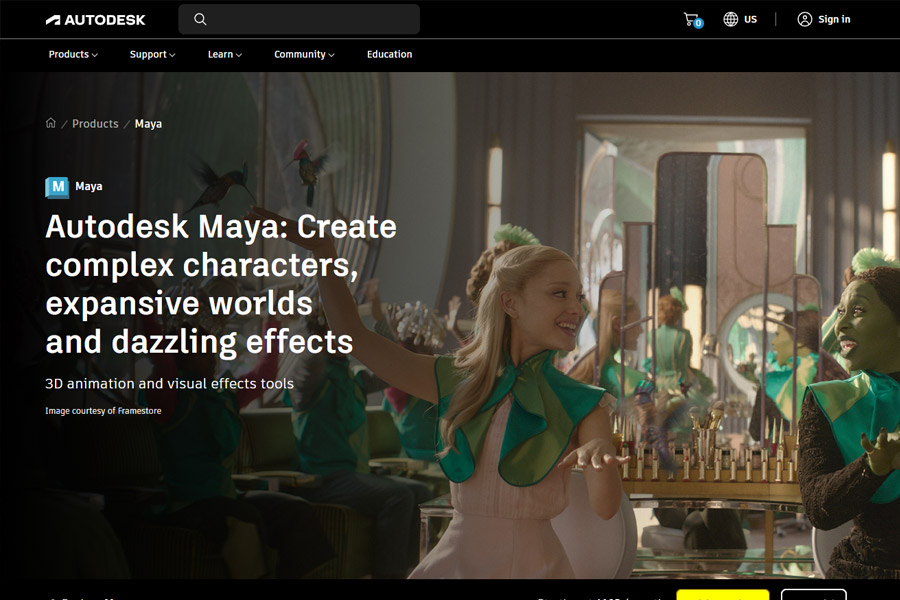Screen dimensions: 900x600
Task: Open the Products menu
Action: point(73,55)
